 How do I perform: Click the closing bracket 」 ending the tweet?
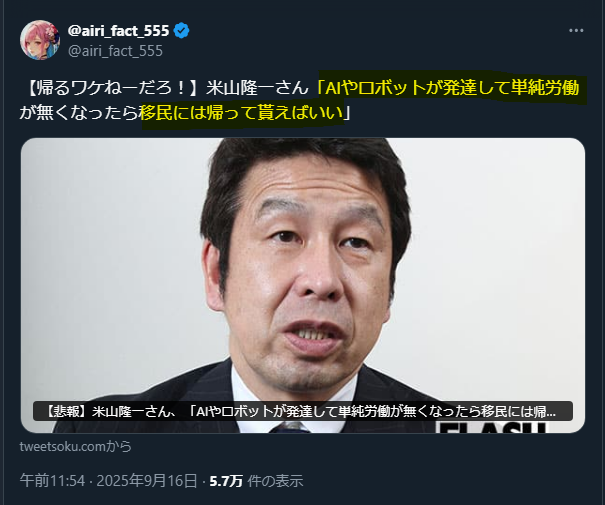tap(347, 113)
